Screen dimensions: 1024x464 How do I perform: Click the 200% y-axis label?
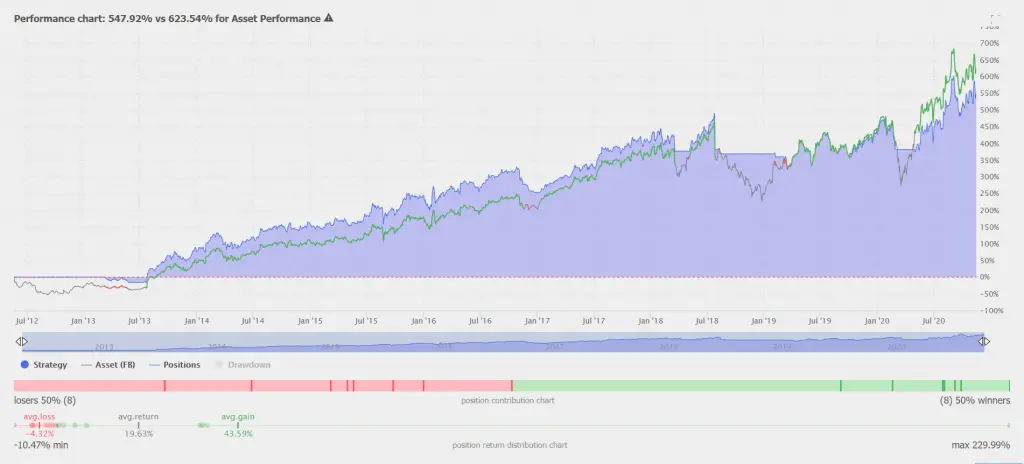(x=991, y=210)
